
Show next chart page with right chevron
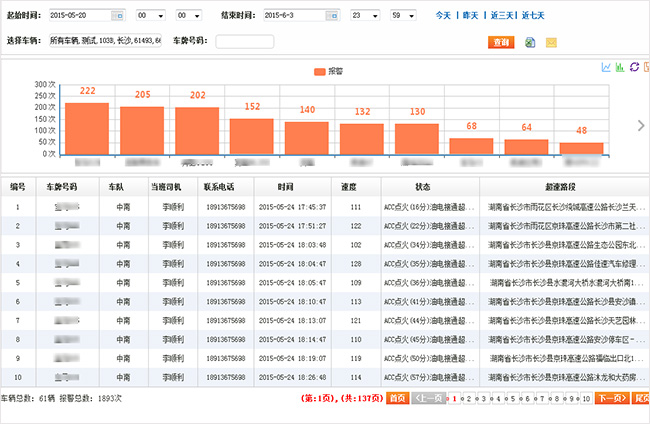(x=641, y=126)
